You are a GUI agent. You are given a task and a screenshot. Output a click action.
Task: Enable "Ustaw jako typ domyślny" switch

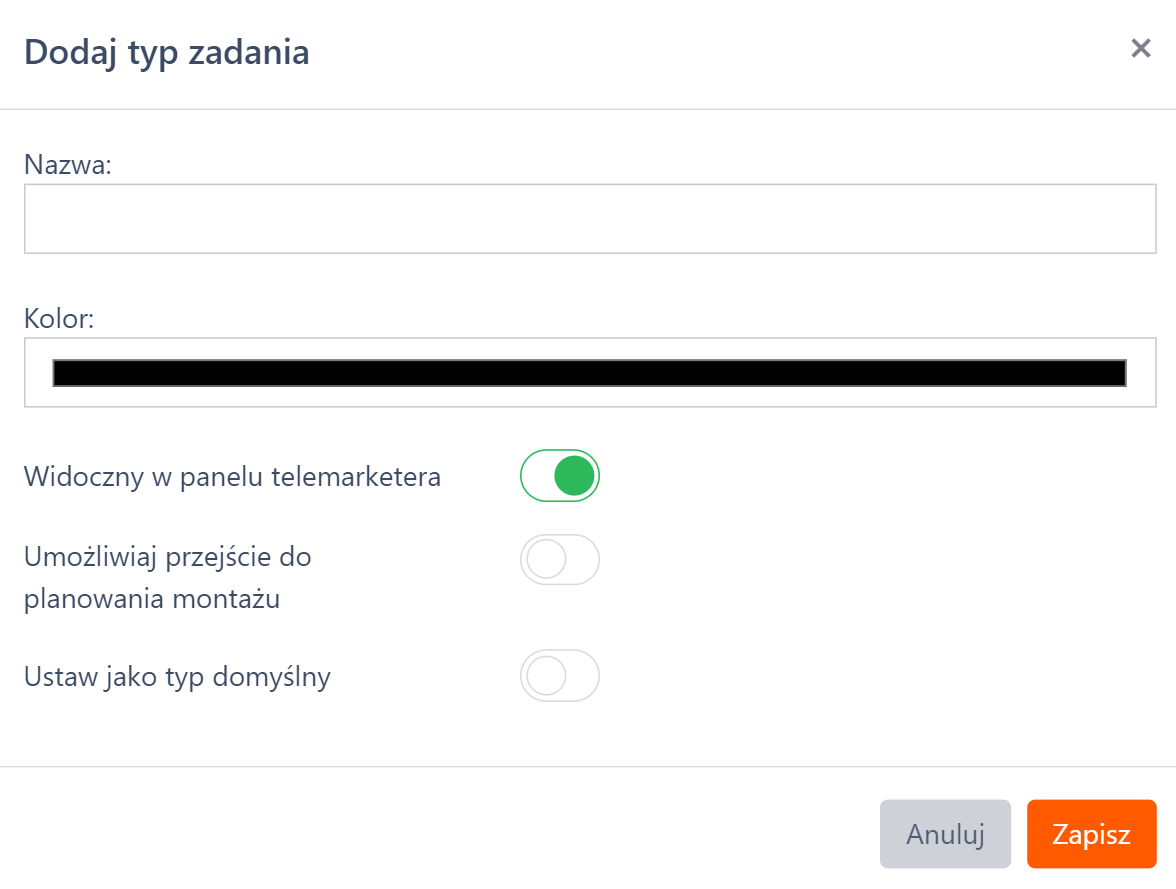(x=559, y=676)
